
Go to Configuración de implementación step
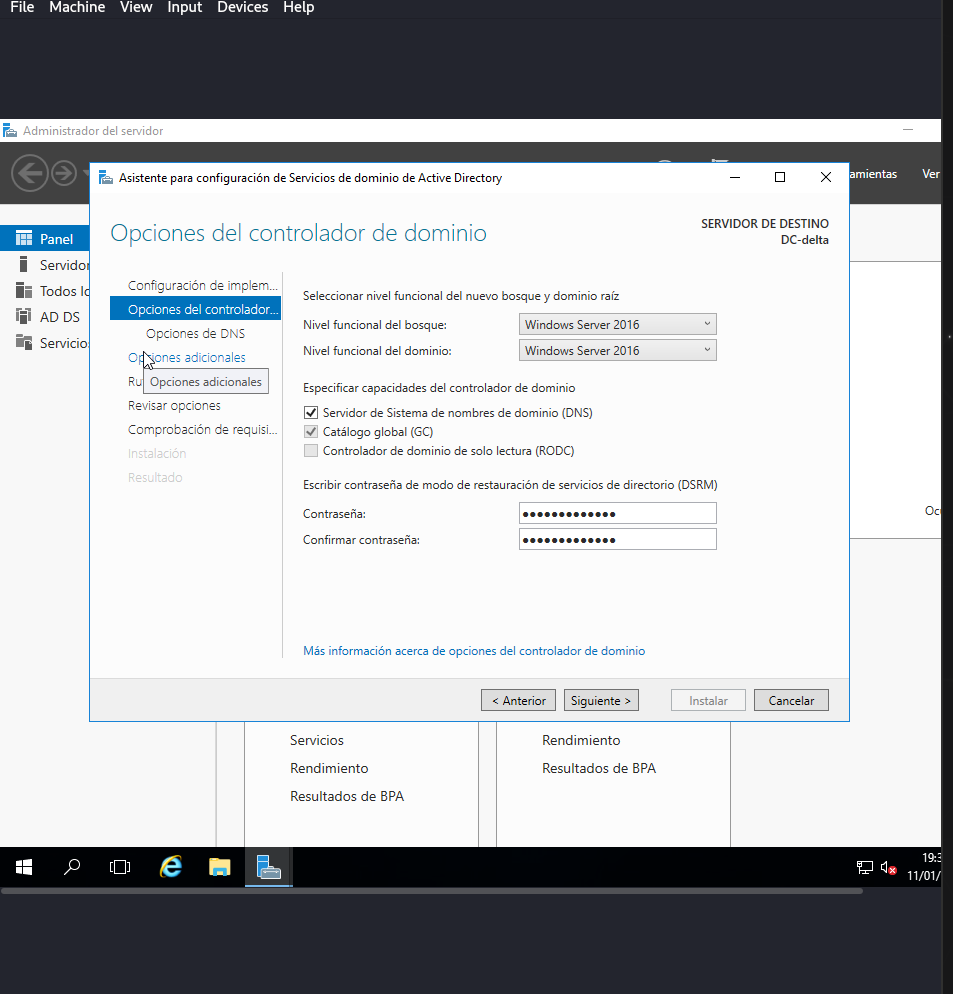[203, 285]
